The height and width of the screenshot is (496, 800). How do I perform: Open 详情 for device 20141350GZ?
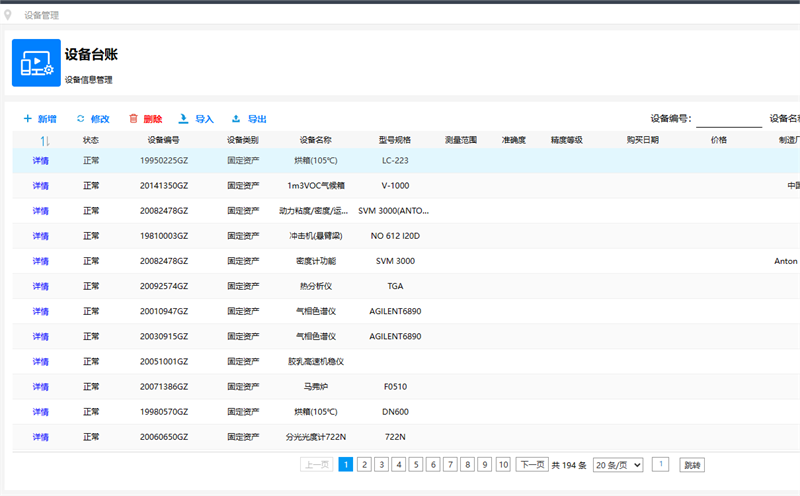click(40, 185)
